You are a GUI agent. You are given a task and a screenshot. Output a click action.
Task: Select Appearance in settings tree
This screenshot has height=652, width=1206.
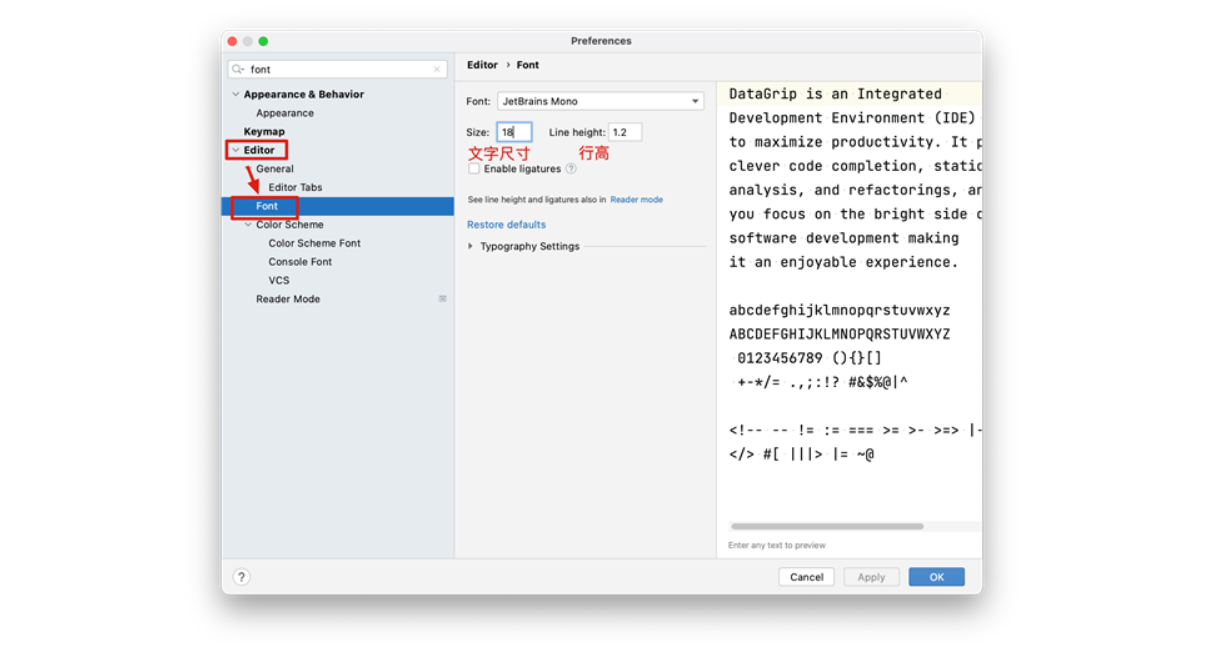tap(285, 113)
